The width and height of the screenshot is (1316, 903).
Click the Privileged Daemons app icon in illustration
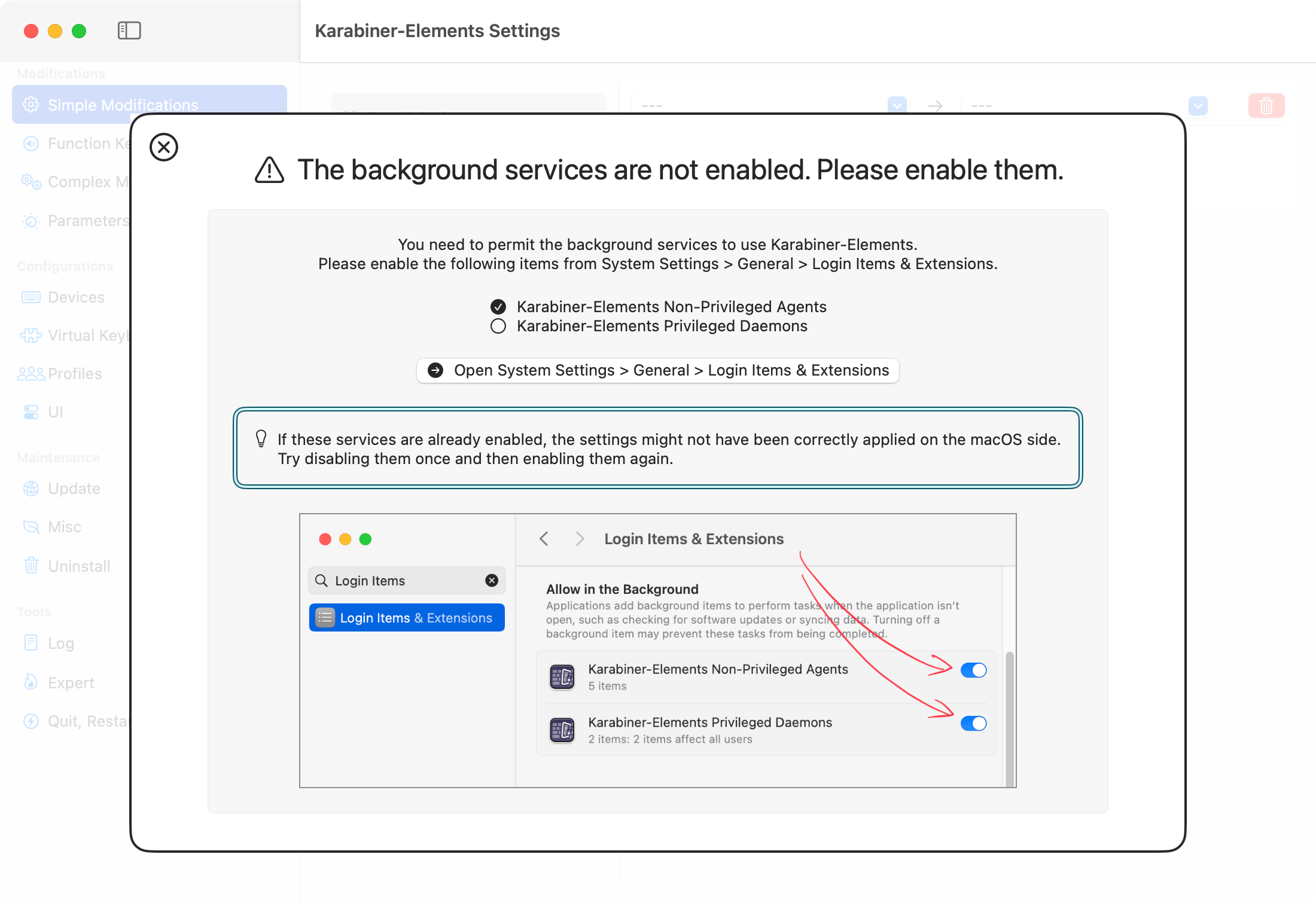tap(562, 730)
